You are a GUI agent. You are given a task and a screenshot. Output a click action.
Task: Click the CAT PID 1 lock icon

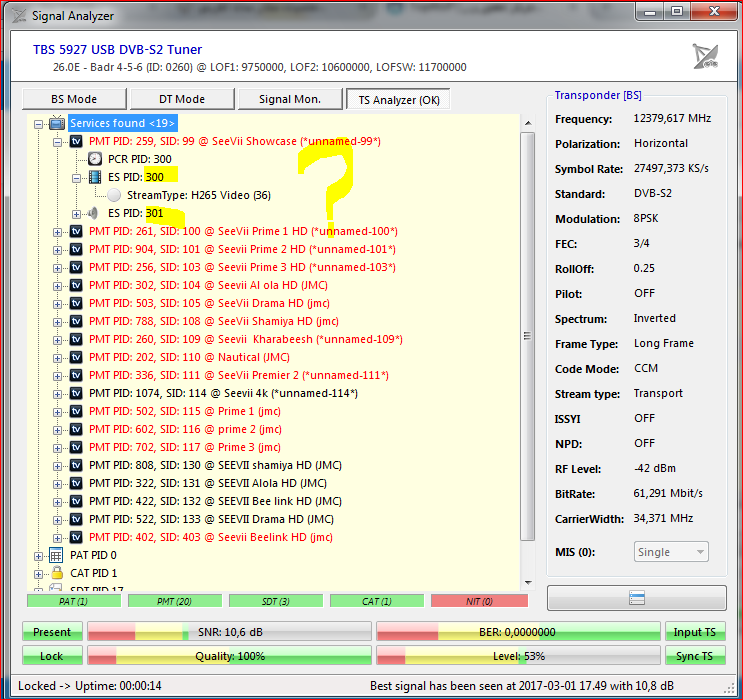pos(56,573)
